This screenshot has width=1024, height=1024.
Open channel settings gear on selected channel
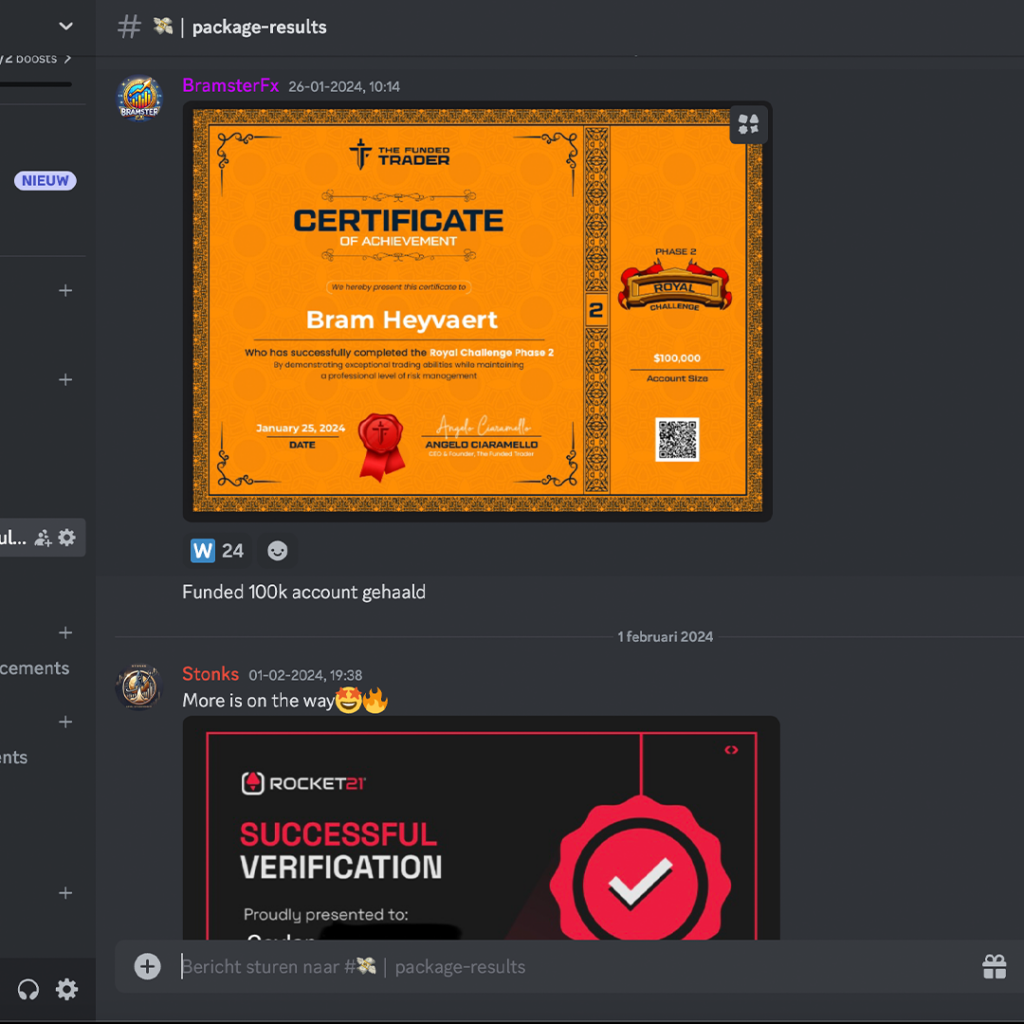pyautogui.click(x=67, y=537)
